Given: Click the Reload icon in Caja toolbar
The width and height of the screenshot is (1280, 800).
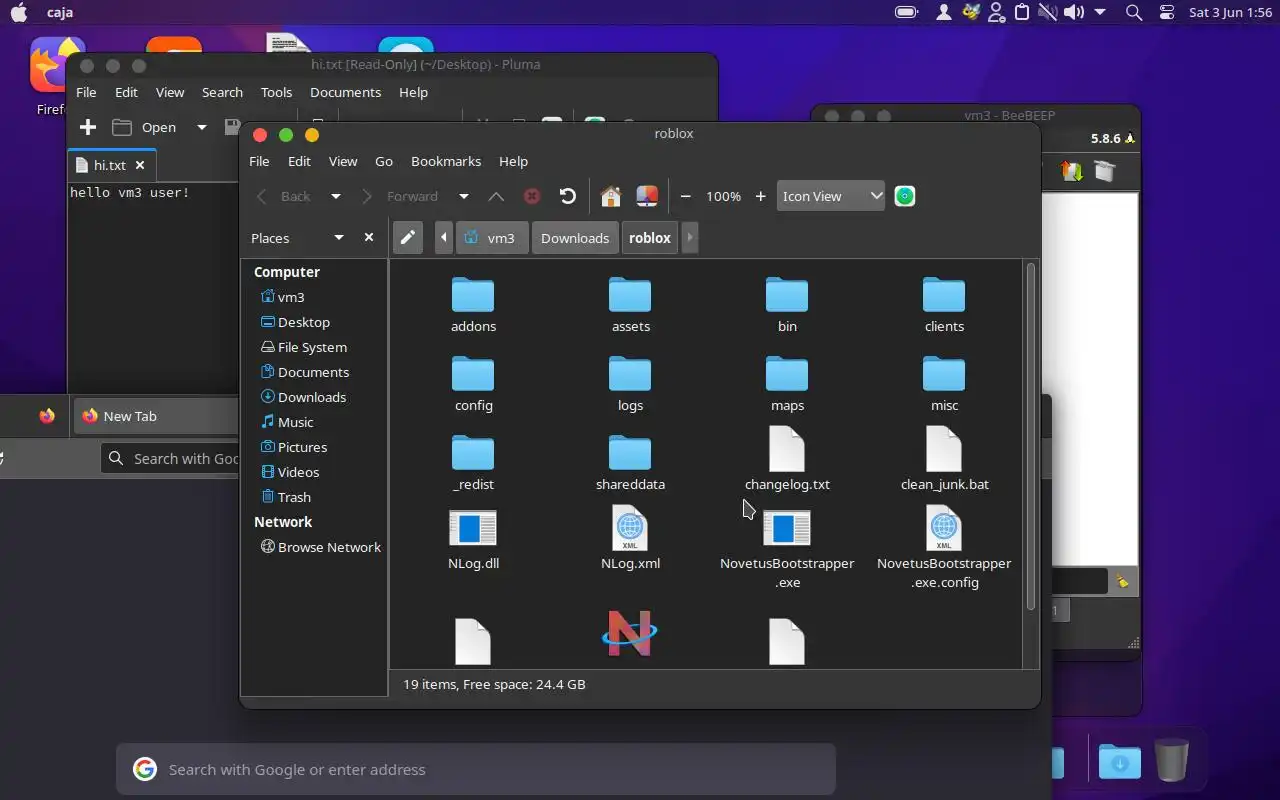Looking at the screenshot, I should (568, 196).
